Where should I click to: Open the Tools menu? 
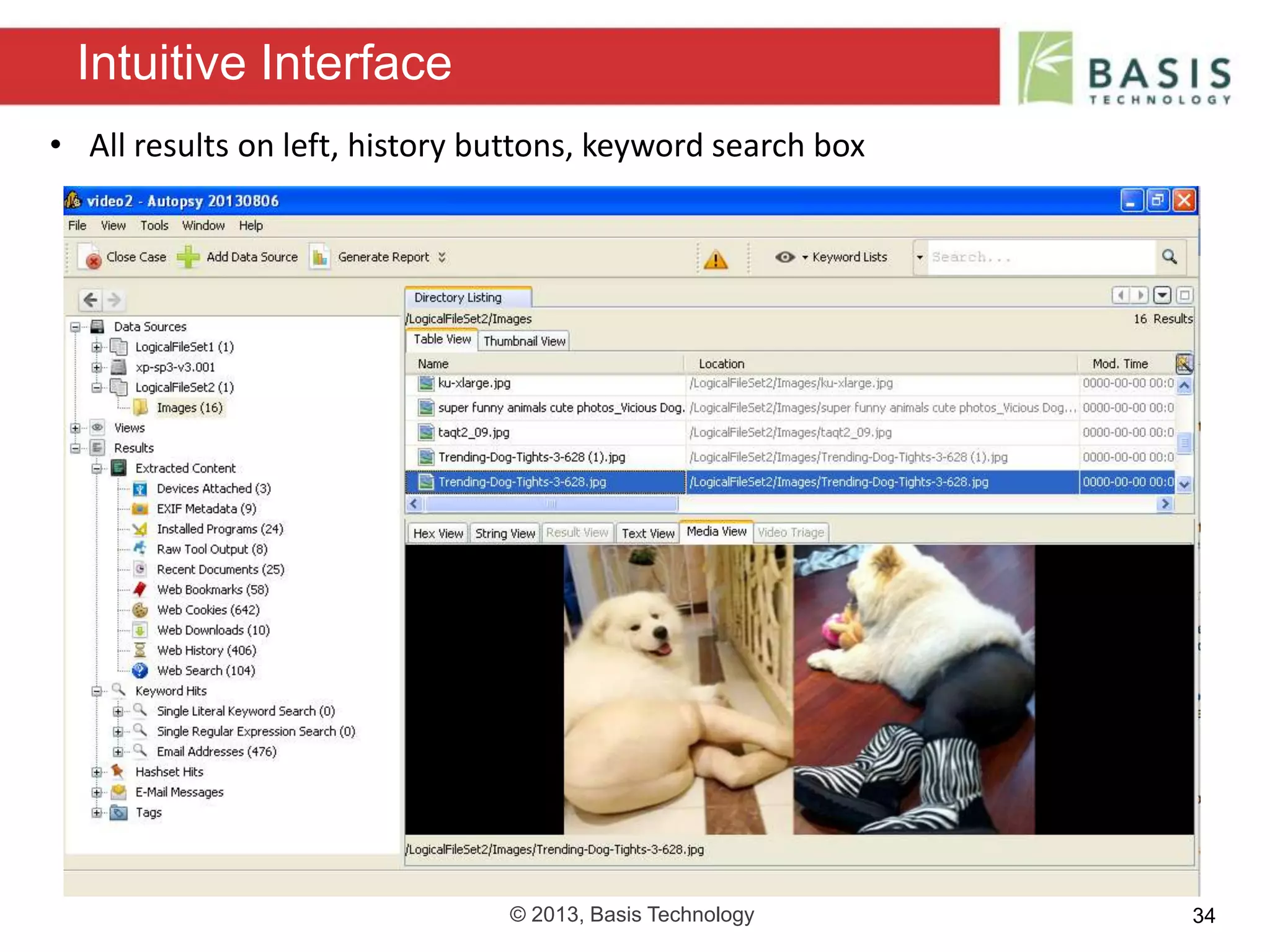tap(154, 226)
